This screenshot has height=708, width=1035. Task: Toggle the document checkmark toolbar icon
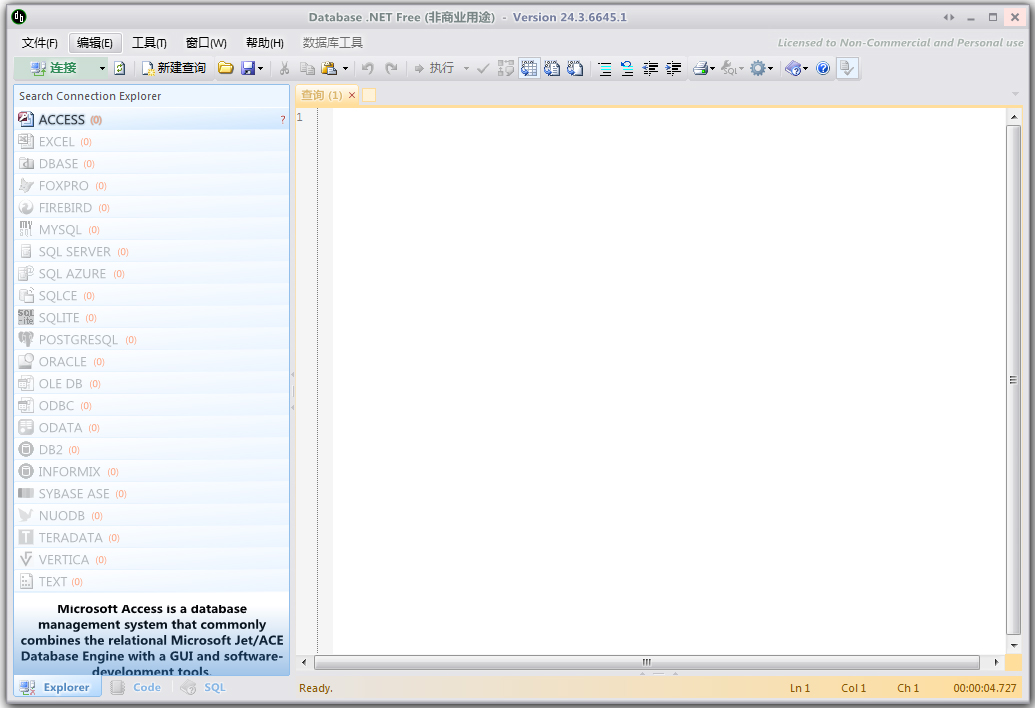tap(847, 68)
